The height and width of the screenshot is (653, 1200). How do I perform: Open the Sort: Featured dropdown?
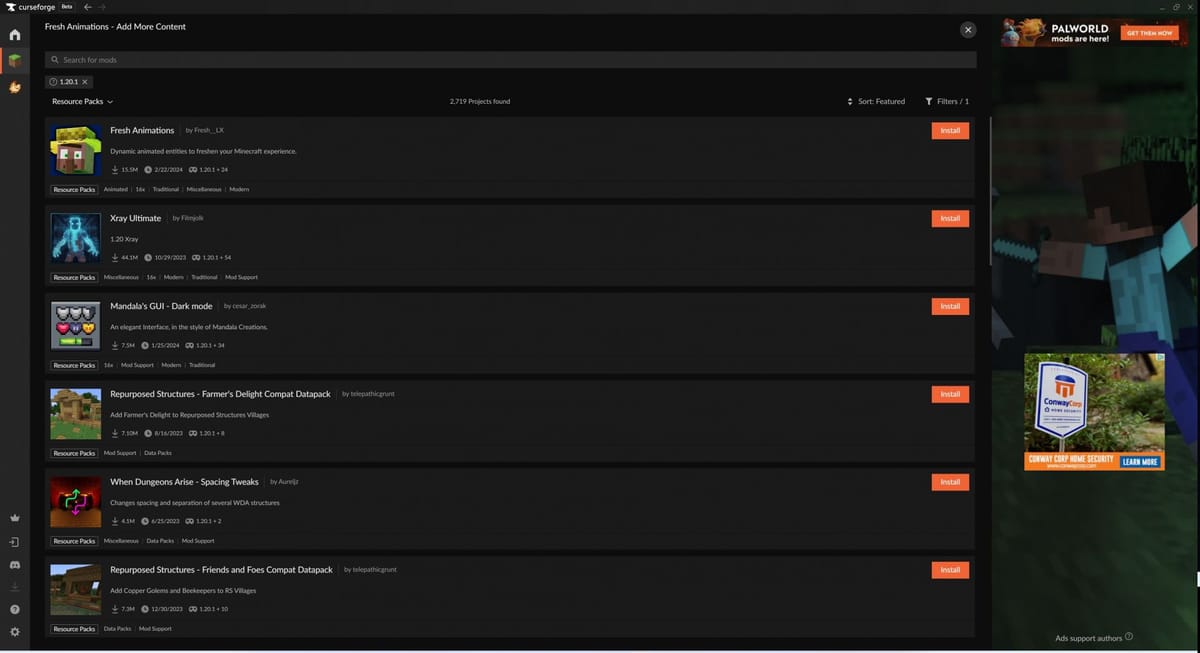pyautogui.click(x=875, y=101)
